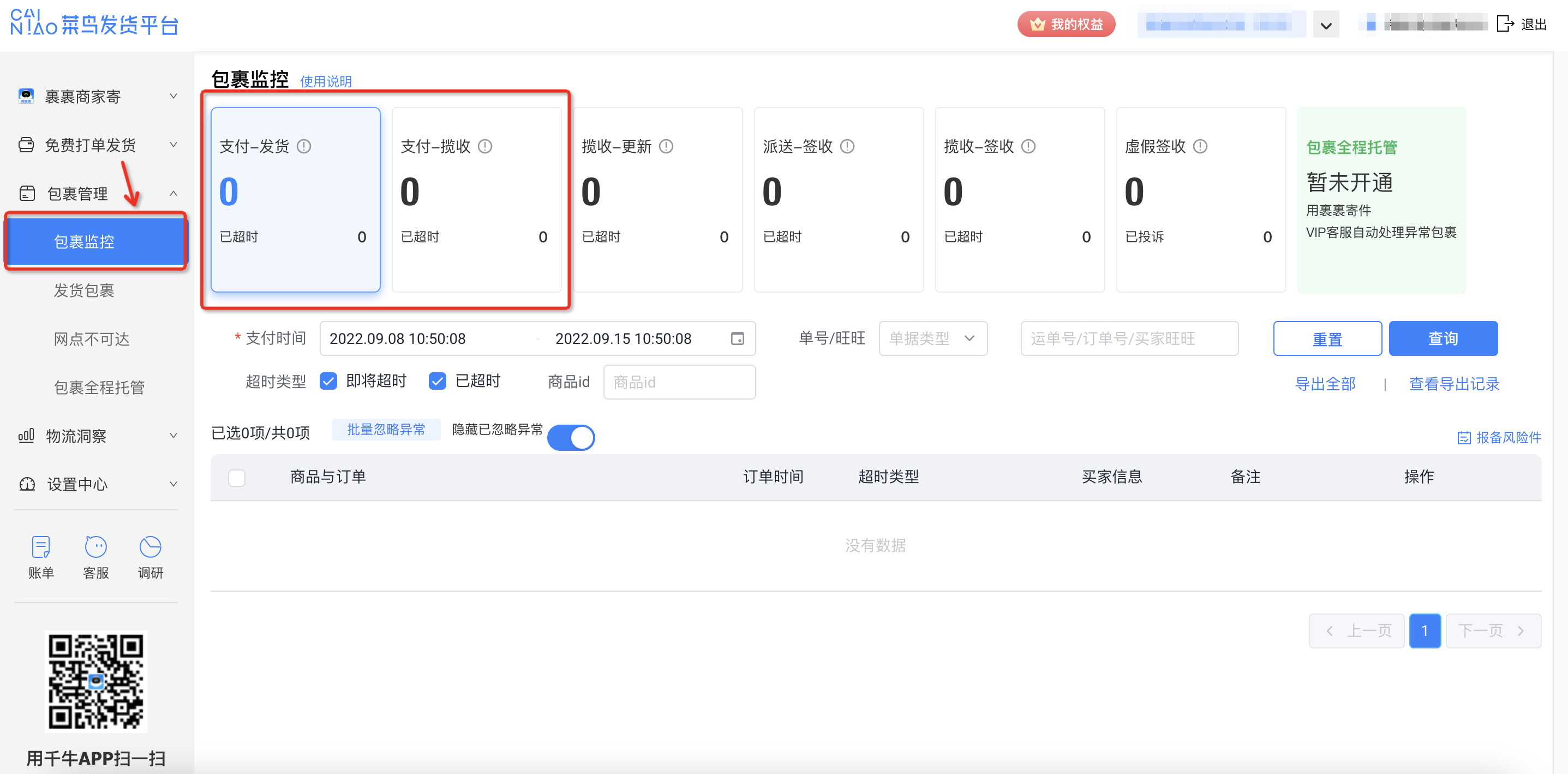
Task: Toggle the 隐藏已忽略异常 switch
Action: coord(571,437)
